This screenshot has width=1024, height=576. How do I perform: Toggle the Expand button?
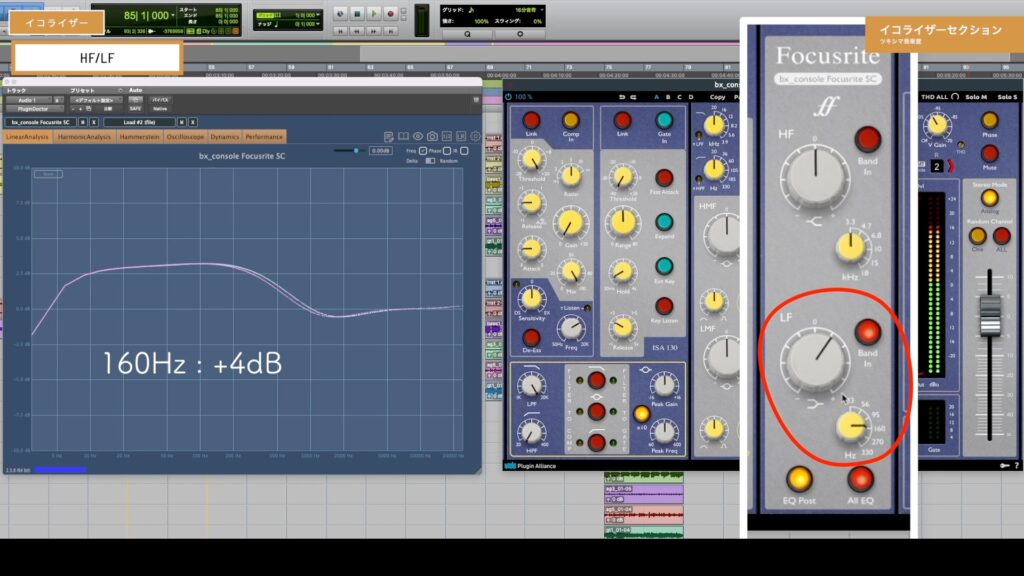tap(664, 222)
